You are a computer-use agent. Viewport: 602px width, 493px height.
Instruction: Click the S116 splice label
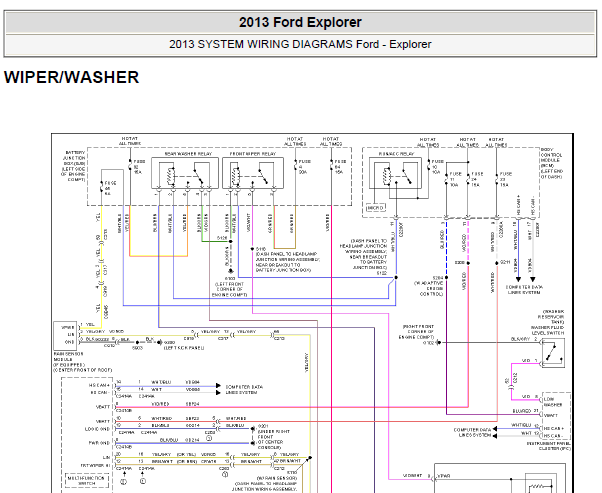[261, 249]
